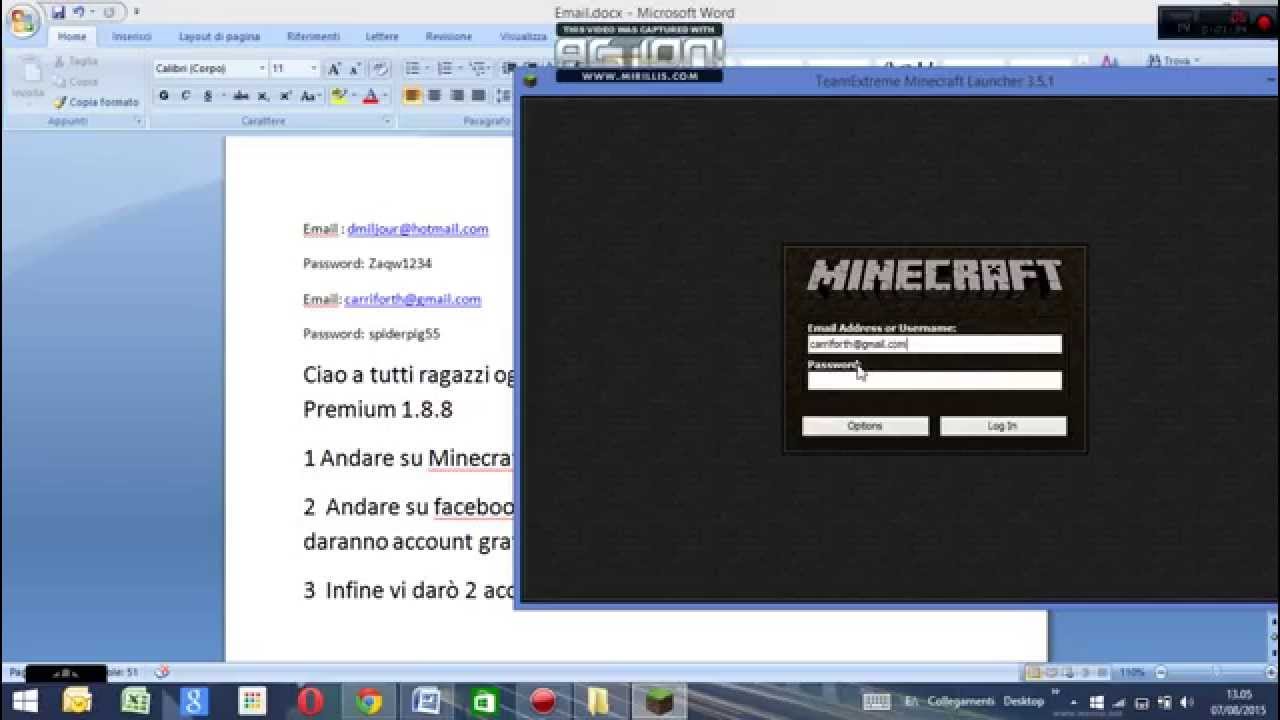
Task: Clear formatting with the eraser icon
Action: coord(380,69)
